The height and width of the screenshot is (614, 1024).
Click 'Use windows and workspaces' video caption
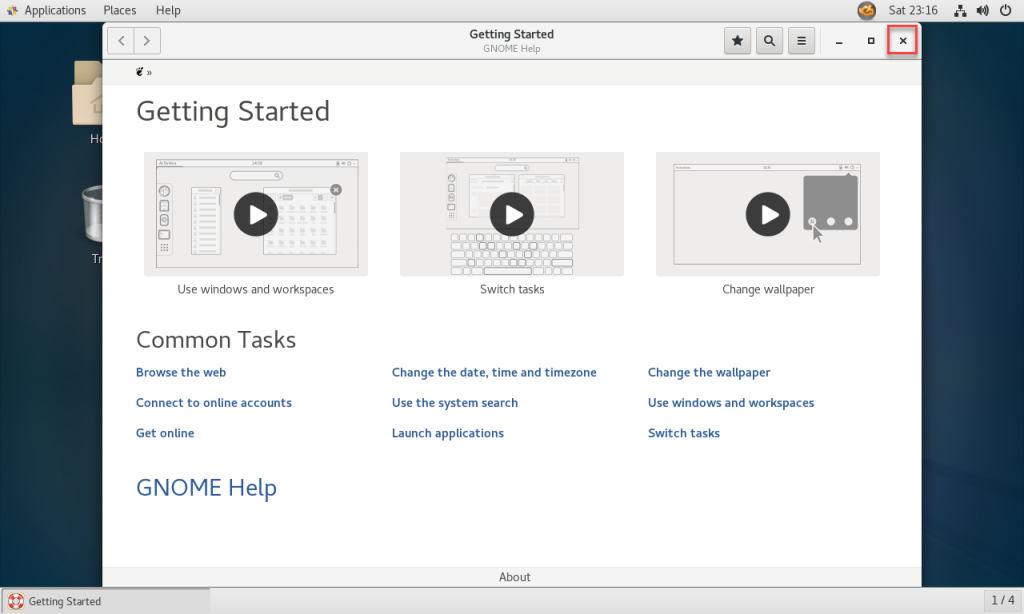[x=255, y=289]
